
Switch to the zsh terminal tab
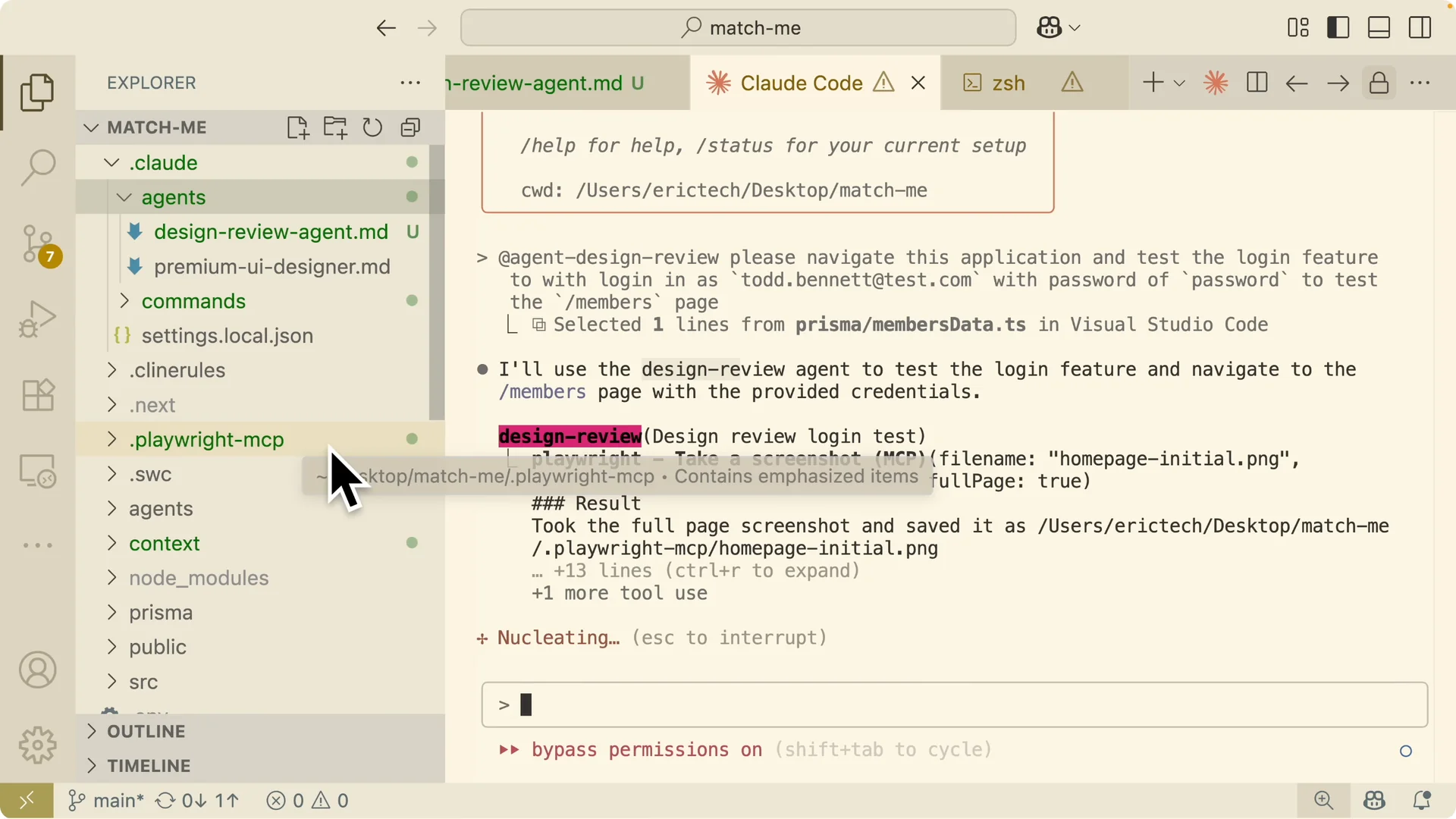tap(1033, 83)
